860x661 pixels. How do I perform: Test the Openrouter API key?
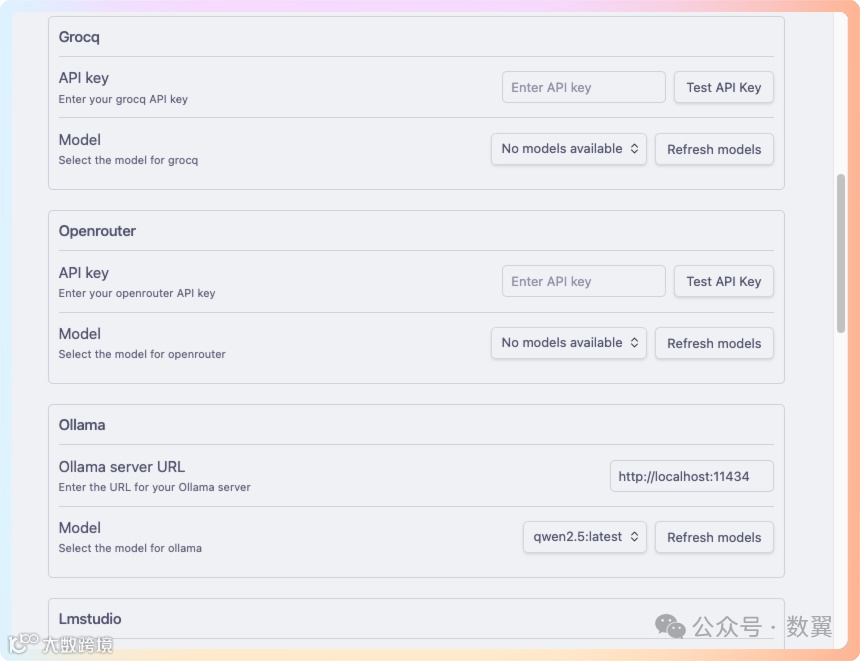coord(723,281)
